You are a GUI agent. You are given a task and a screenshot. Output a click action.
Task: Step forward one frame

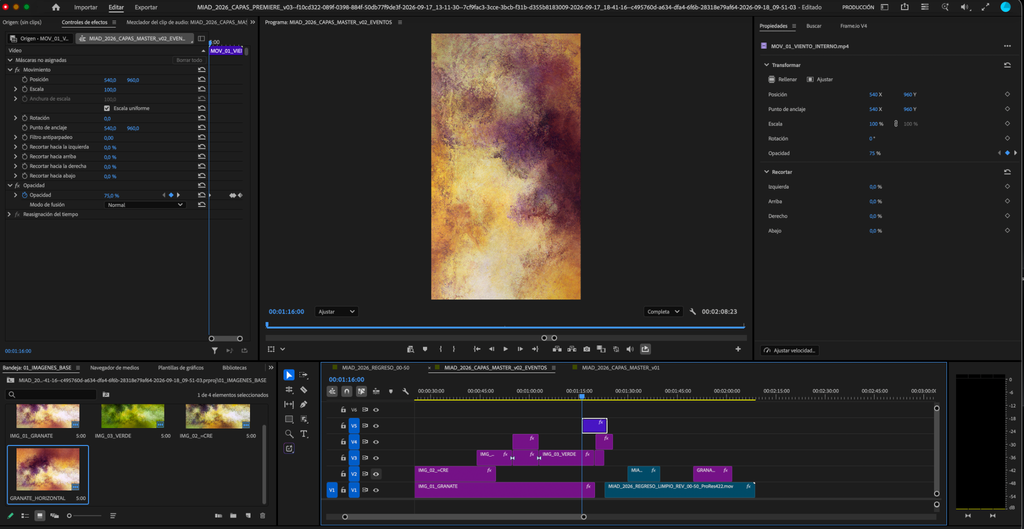point(520,349)
